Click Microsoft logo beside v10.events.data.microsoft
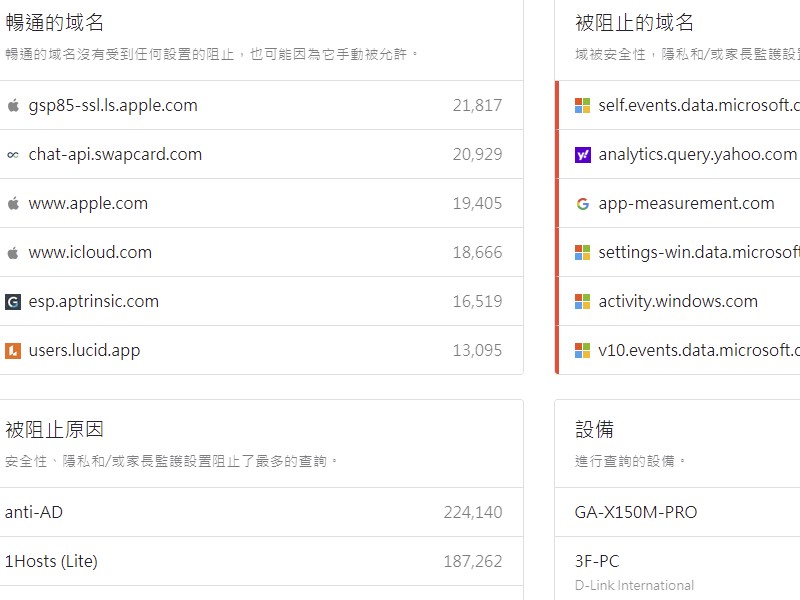The height and width of the screenshot is (600, 800). (582, 351)
